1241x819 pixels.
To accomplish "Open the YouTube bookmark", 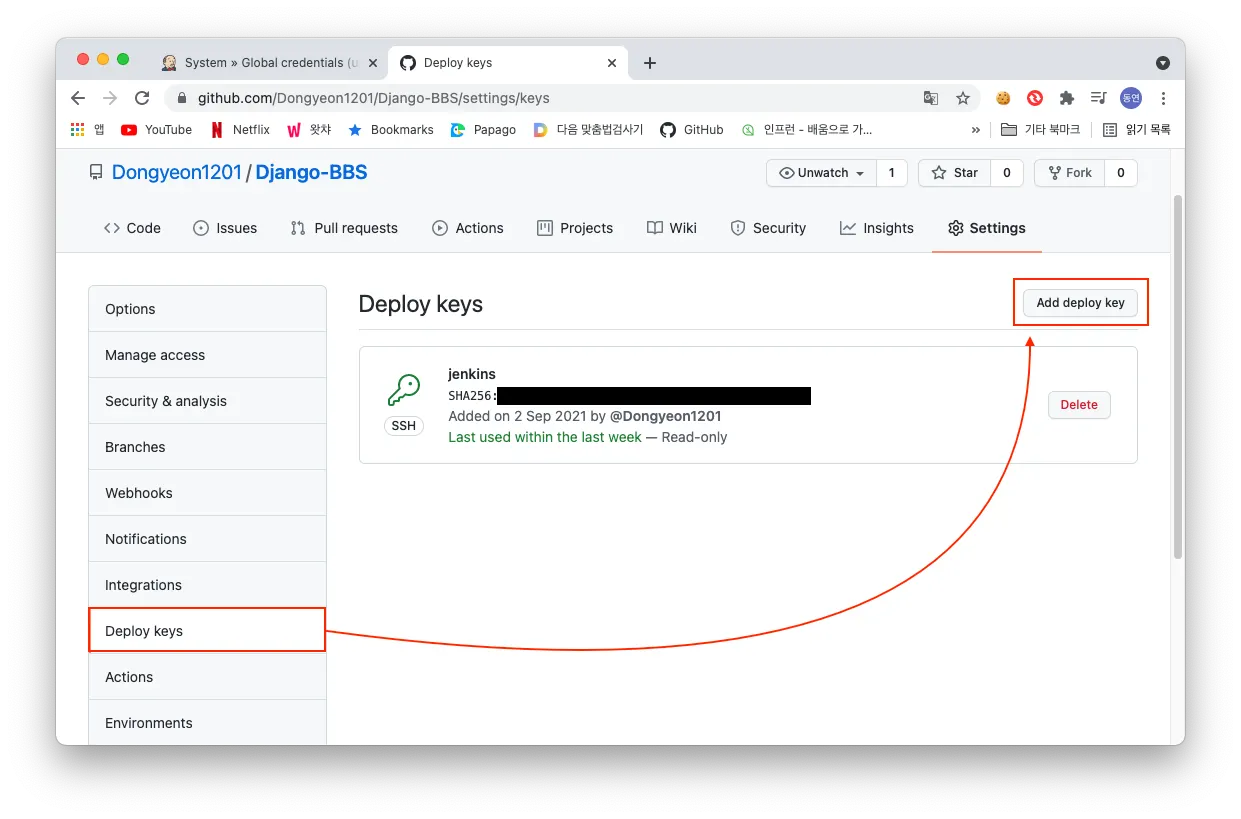I will tap(156, 129).
